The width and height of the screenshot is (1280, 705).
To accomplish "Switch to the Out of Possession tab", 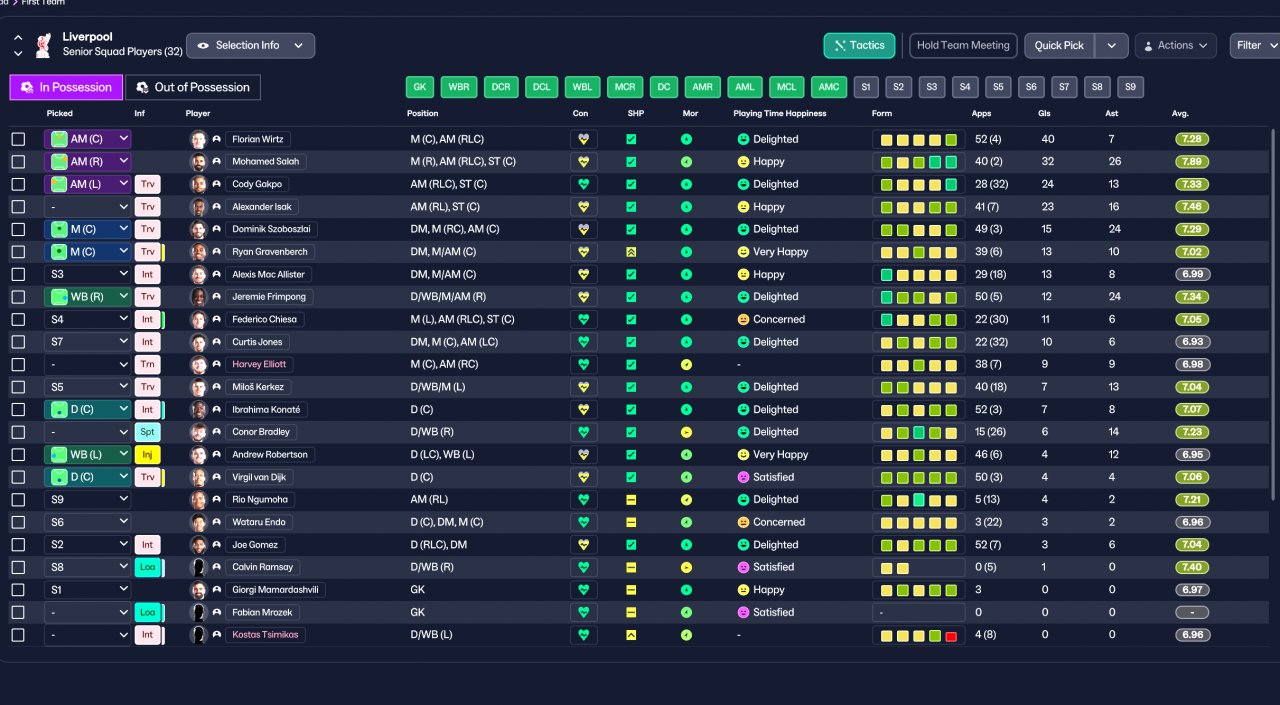I will pyautogui.click(x=193, y=87).
